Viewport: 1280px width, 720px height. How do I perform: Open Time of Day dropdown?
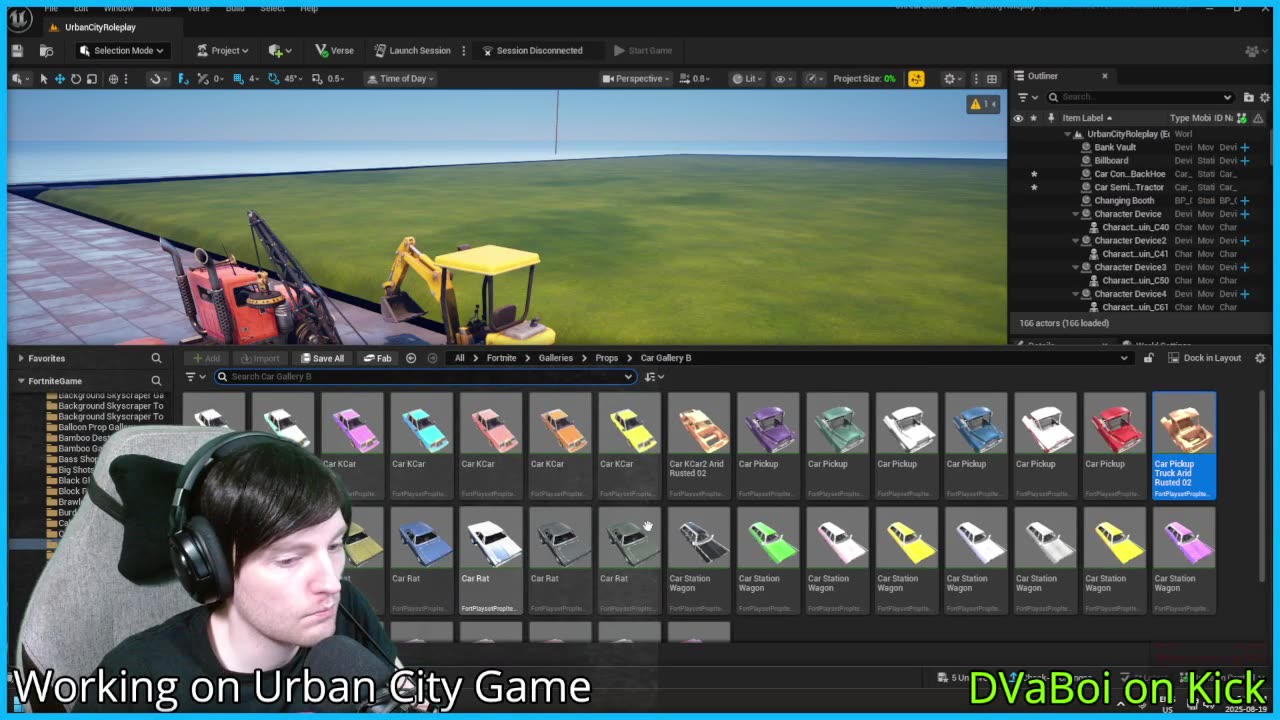point(400,78)
